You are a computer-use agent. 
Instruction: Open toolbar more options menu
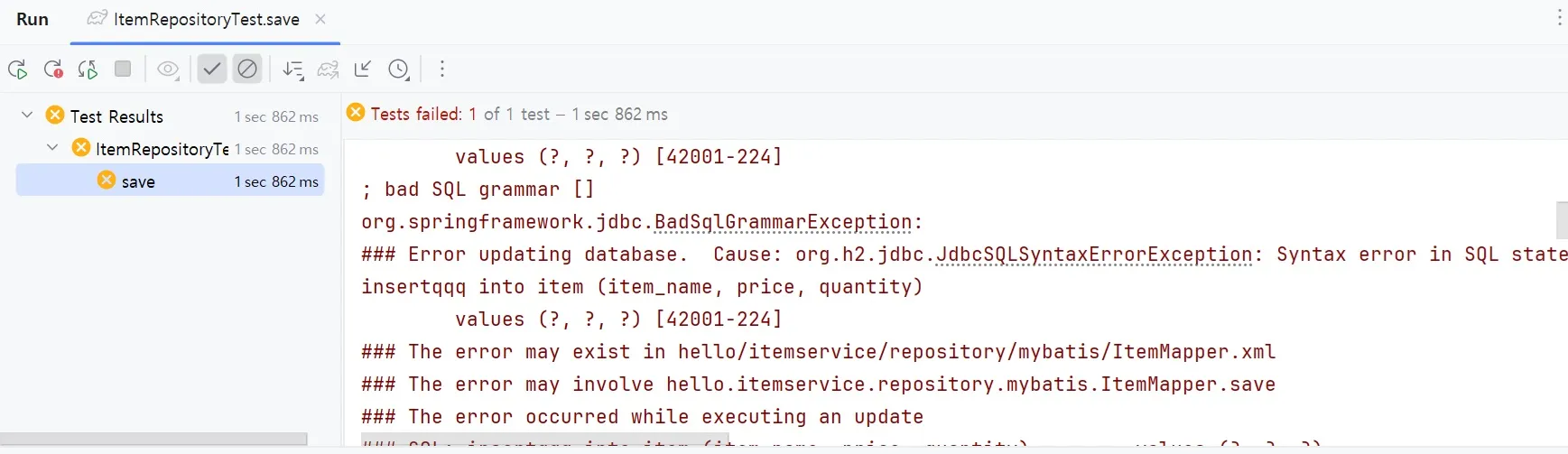click(x=441, y=69)
